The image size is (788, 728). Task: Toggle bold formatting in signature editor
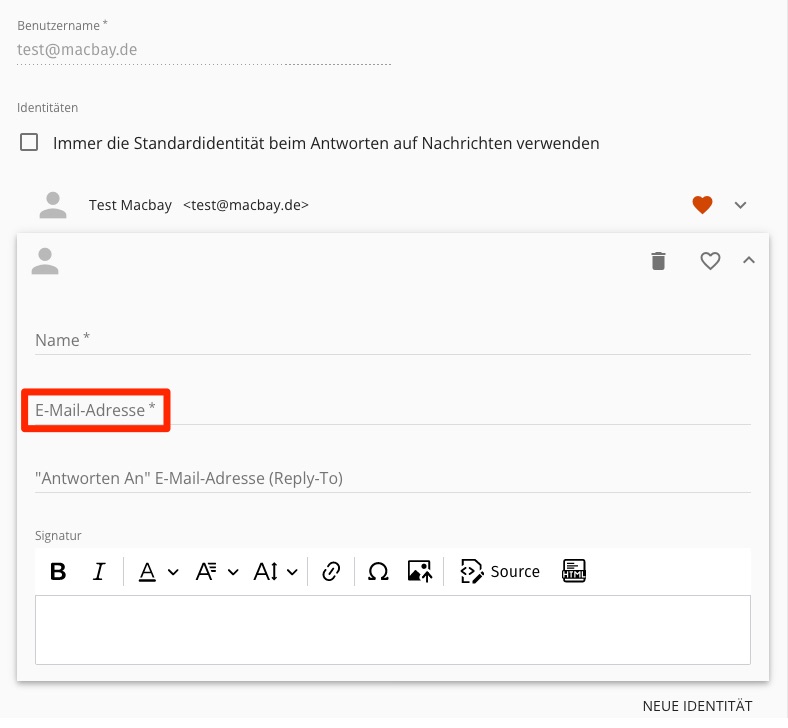point(58,572)
